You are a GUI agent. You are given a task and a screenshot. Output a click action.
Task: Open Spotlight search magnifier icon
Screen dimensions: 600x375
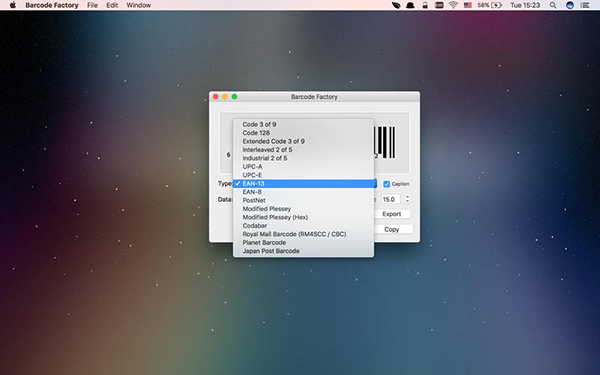553,5
